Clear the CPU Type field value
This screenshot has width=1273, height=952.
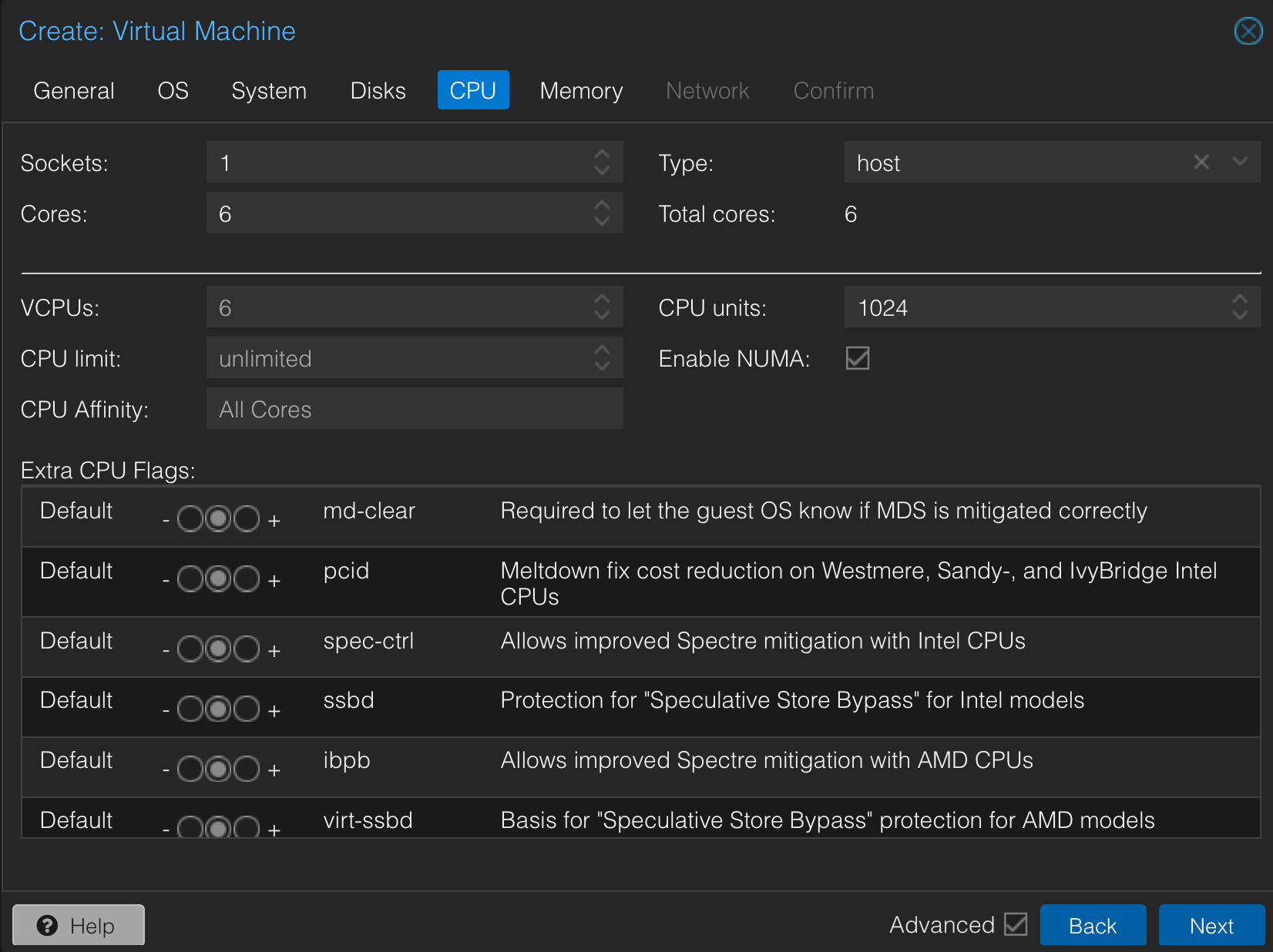pos(1201,162)
